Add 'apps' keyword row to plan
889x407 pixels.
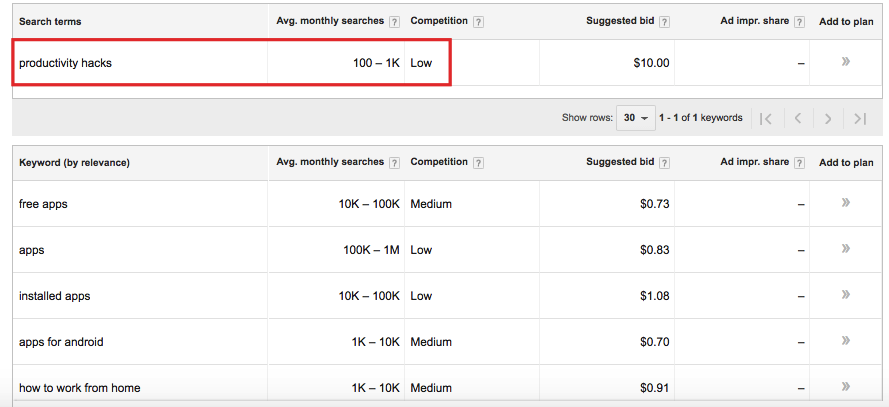pos(846,248)
